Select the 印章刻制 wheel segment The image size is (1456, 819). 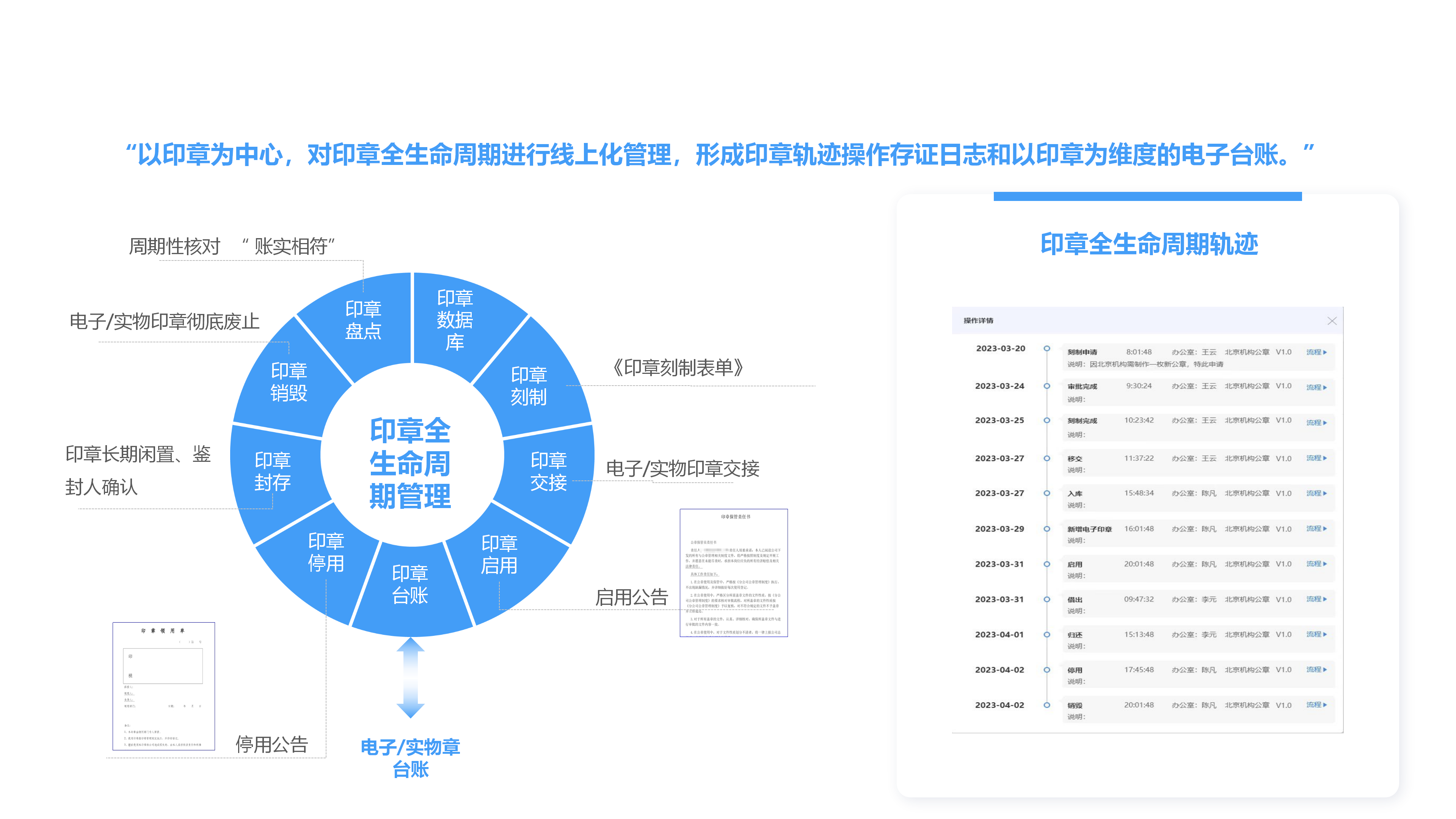529,386
